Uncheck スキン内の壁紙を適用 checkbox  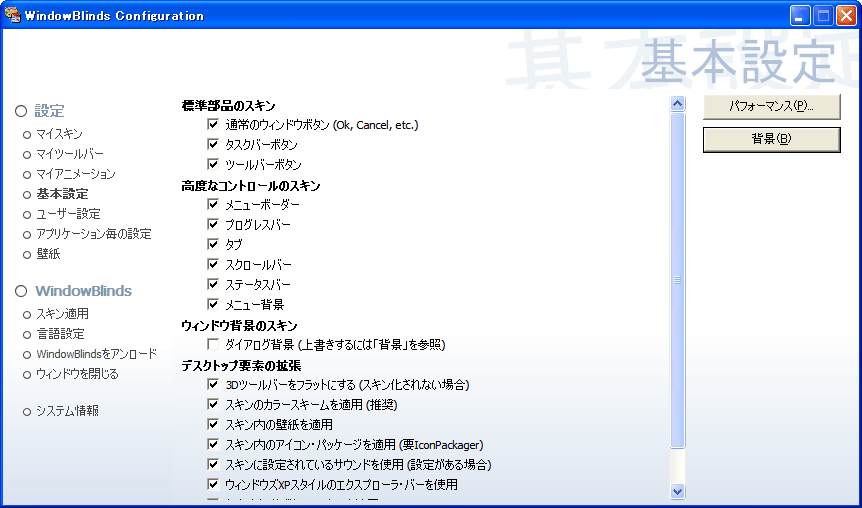point(213,424)
